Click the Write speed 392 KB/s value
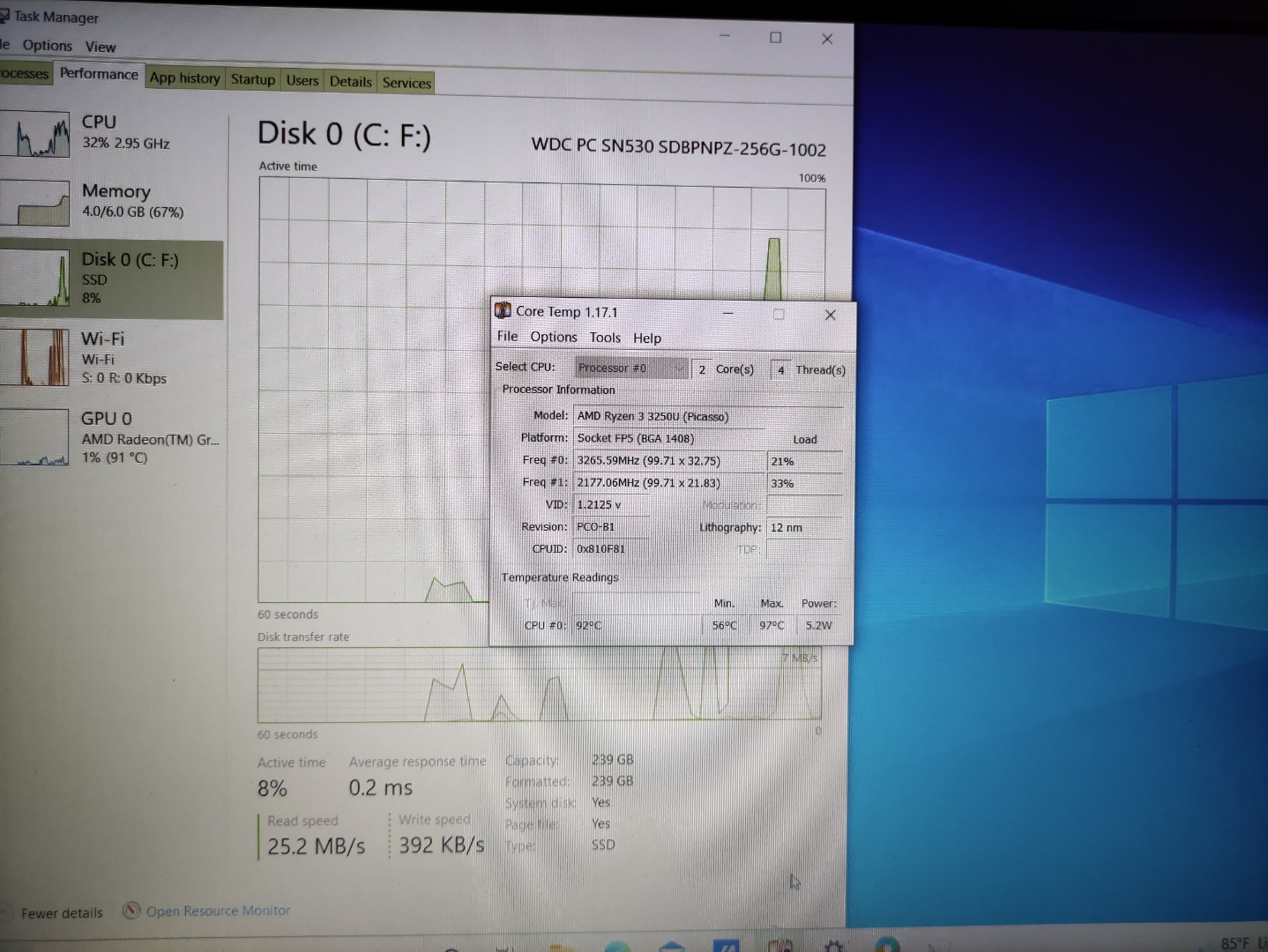This screenshot has width=1268, height=952. pyautogui.click(x=442, y=845)
